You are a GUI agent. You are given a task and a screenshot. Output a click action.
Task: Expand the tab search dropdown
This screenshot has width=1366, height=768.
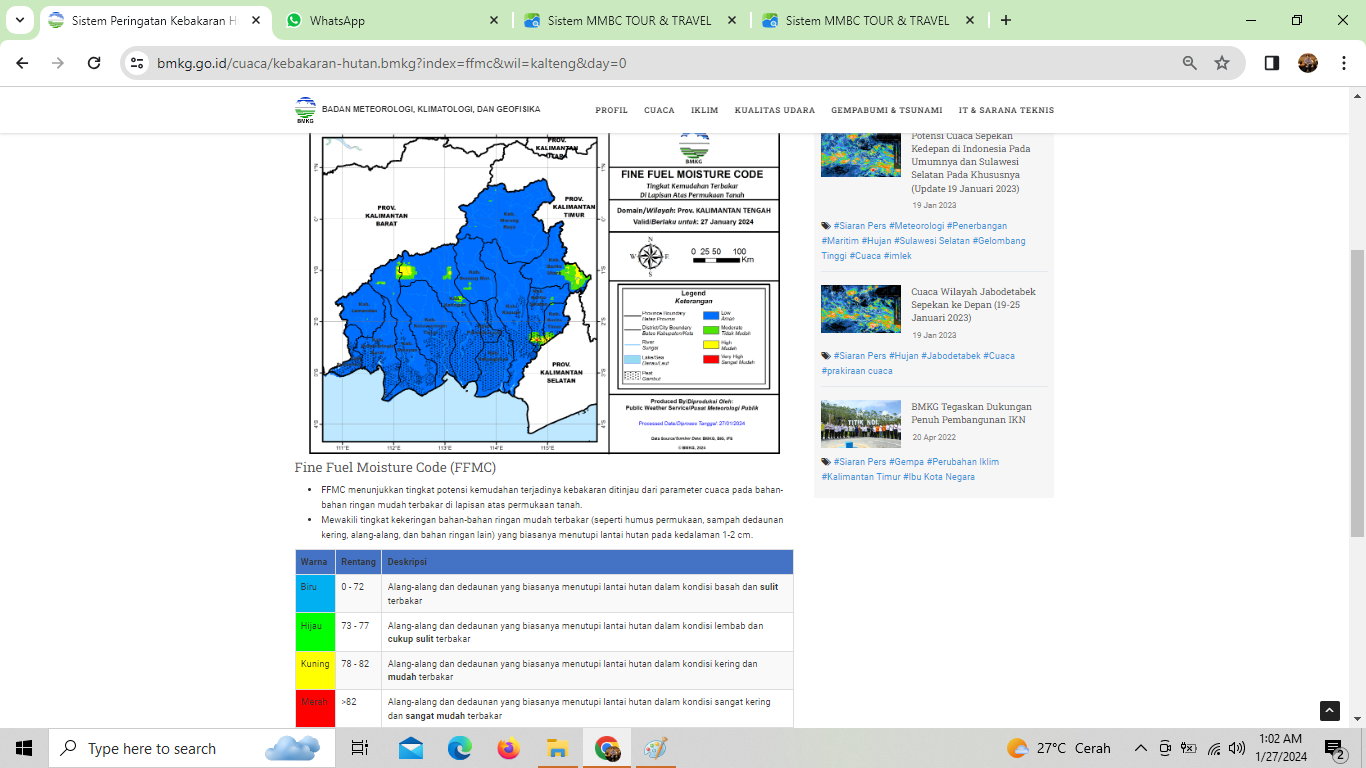(x=19, y=20)
